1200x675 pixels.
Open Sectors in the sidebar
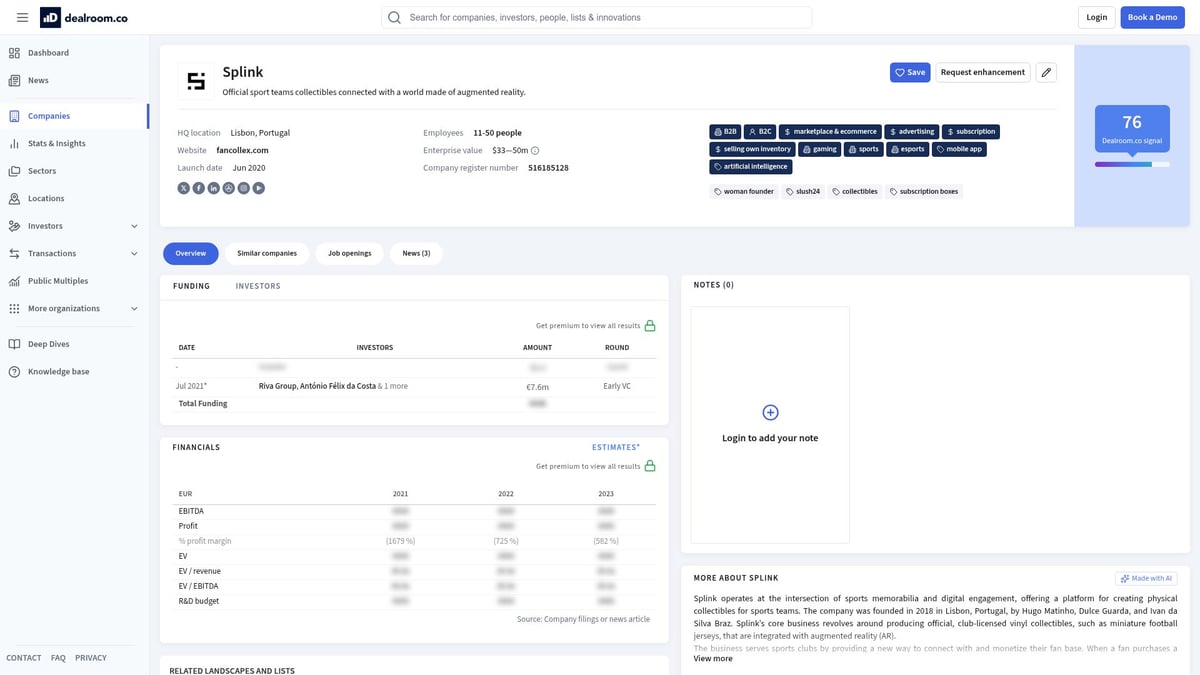pyautogui.click(x=42, y=171)
